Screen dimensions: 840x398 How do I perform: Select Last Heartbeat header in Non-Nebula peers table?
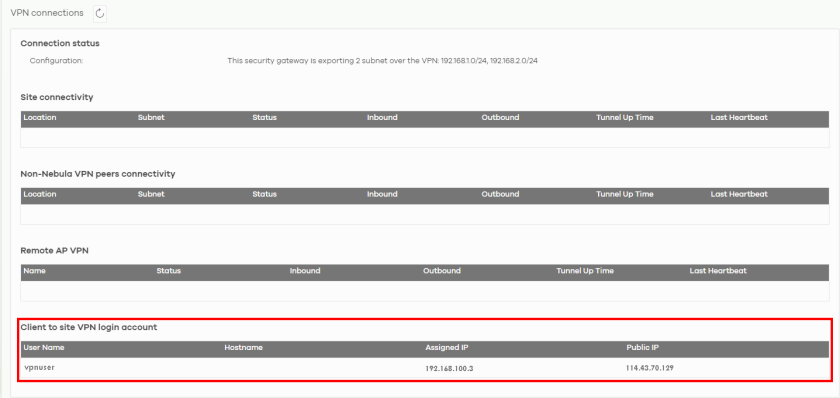[739, 194]
